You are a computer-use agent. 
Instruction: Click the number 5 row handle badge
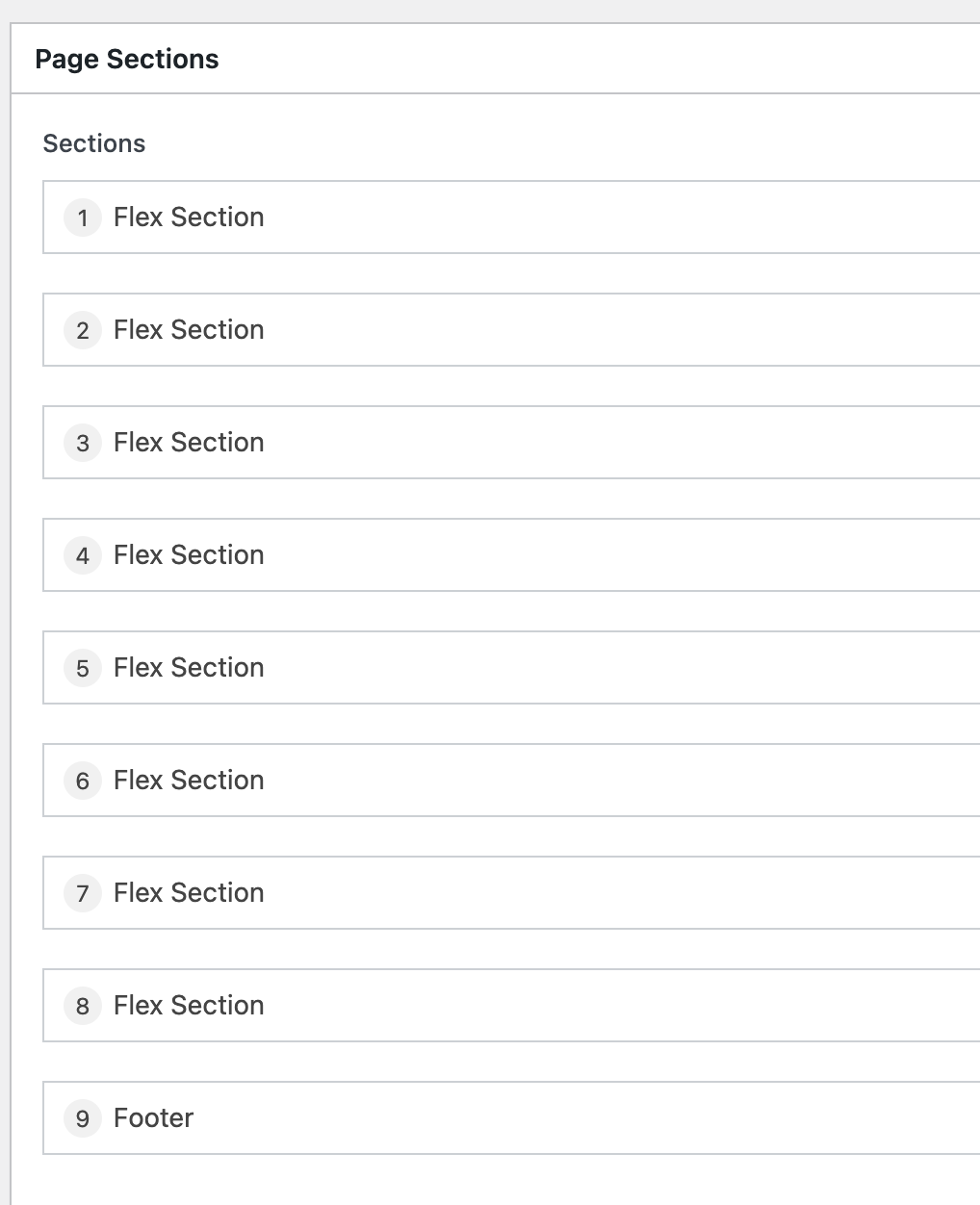click(x=83, y=668)
